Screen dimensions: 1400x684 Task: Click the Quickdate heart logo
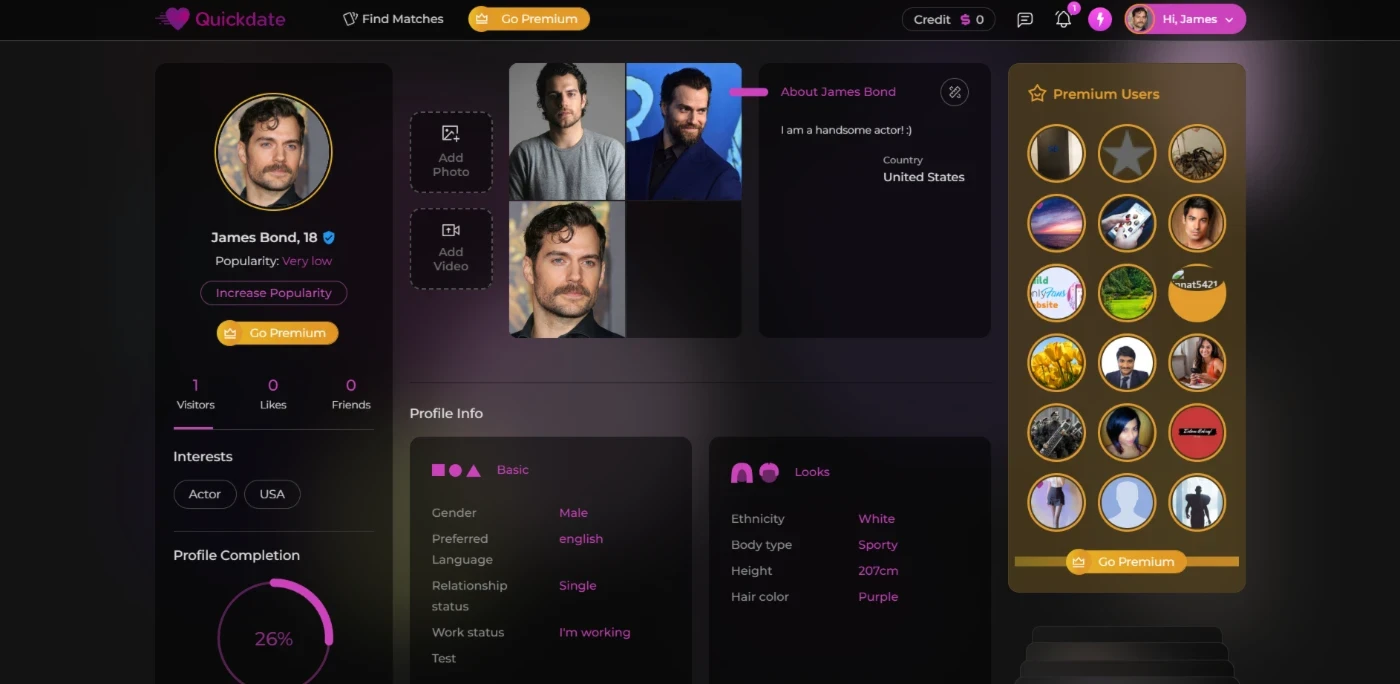pyautogui.click(x=175, y=19)
